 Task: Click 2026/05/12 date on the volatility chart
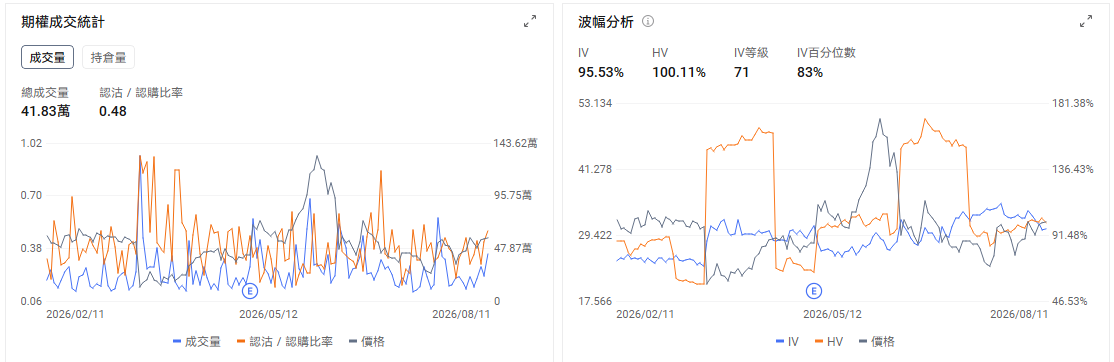833,314
